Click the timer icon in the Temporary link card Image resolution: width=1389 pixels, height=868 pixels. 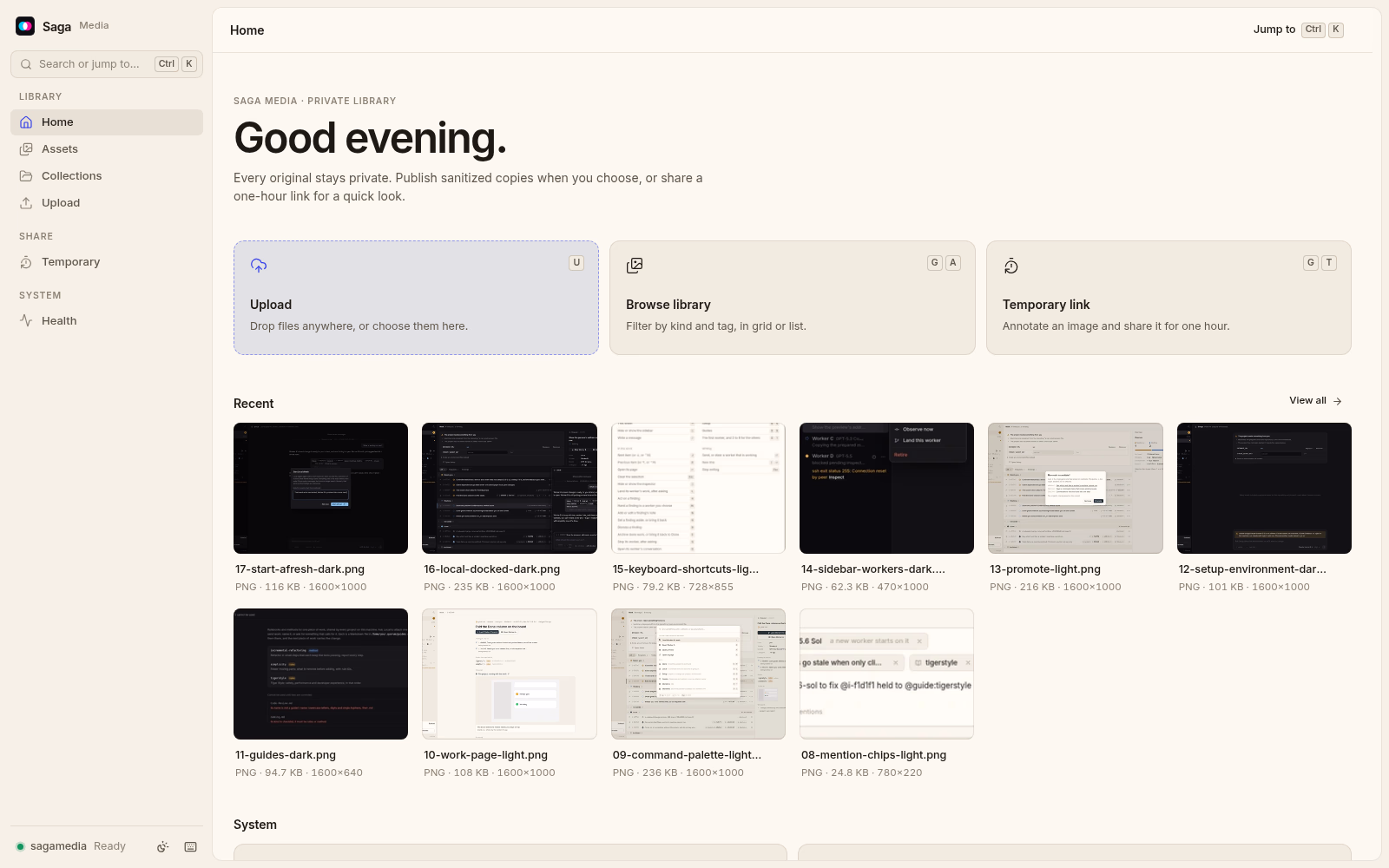[1011, 266]
